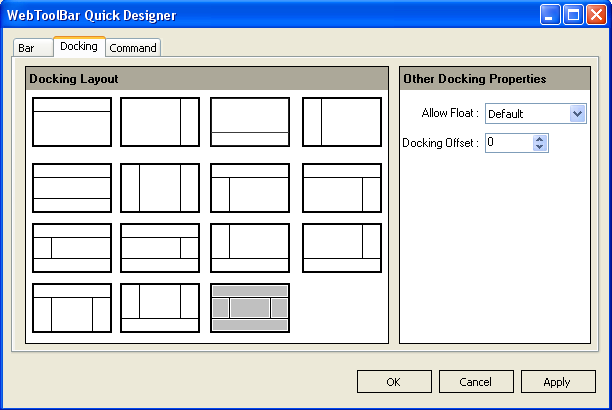The image size is (612, 410).
Task: Select the left and right docking layout
Action: click(x=160, y=188)
